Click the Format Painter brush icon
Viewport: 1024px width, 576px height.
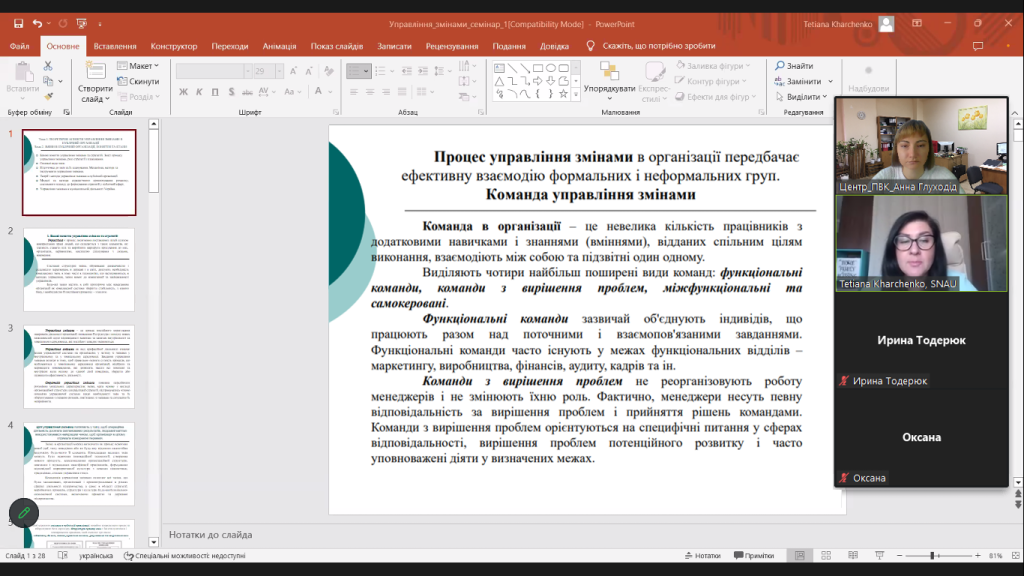point(47,97)
